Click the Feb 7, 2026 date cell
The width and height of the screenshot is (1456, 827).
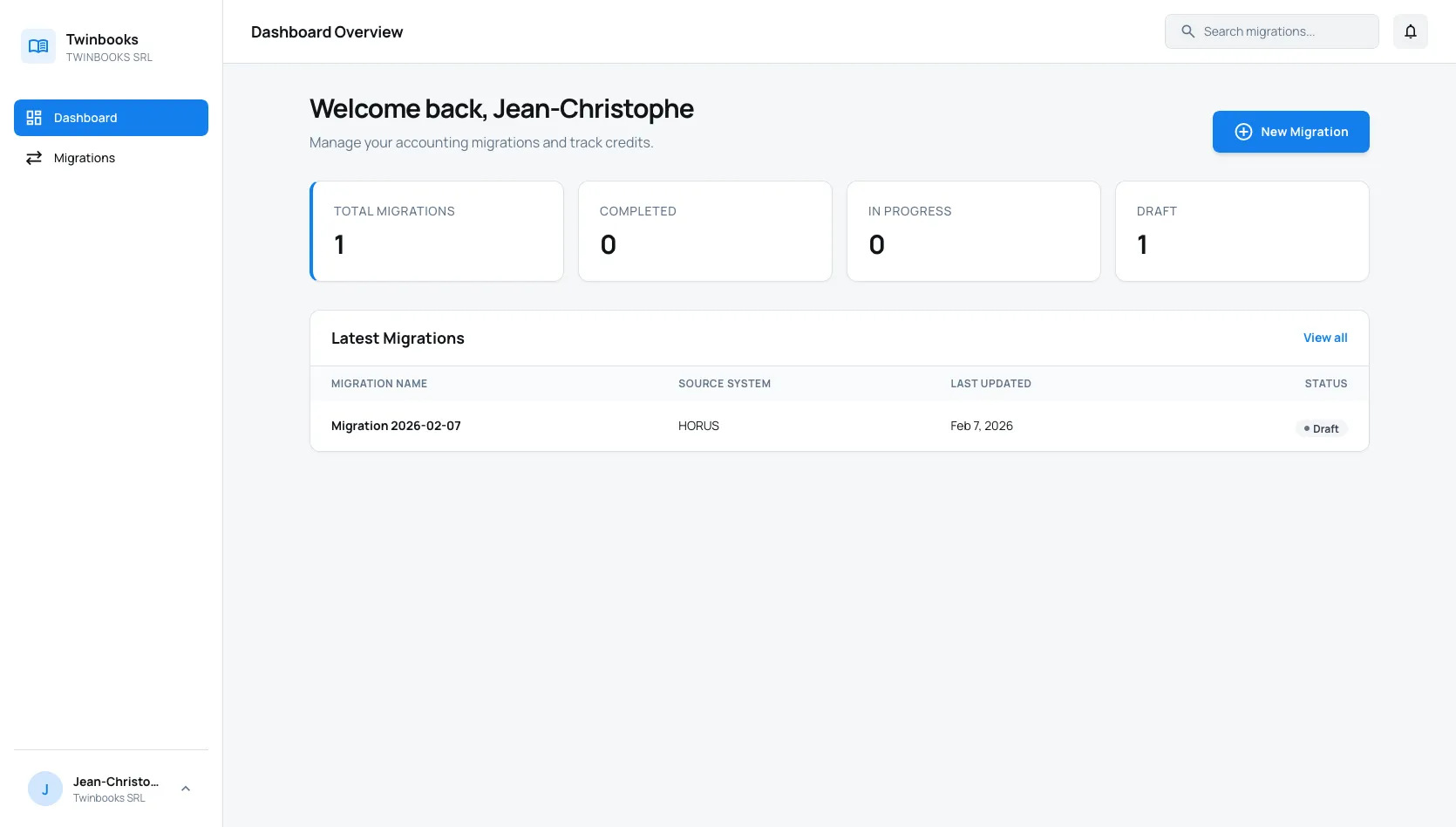981,426
